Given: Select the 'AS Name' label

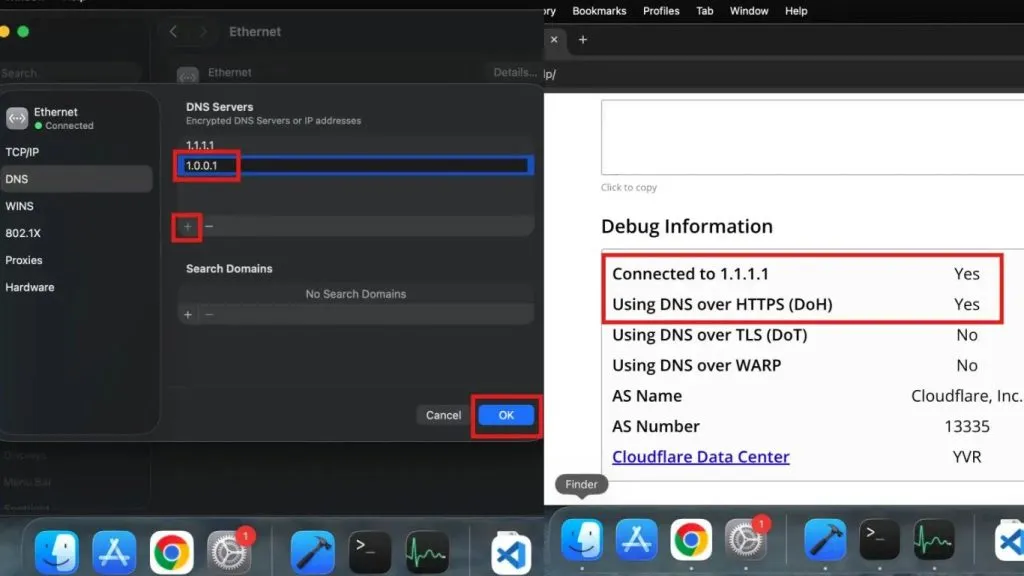Looking at the screenshot, I should [x=647, y=396].
